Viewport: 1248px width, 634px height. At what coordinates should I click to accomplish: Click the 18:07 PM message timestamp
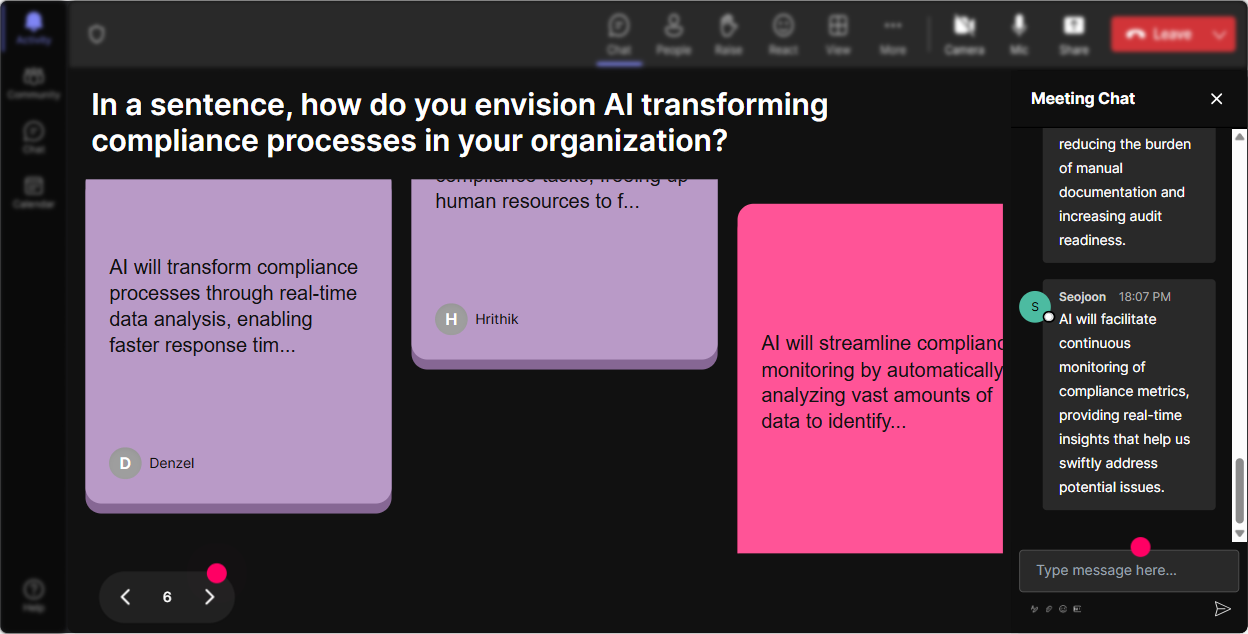pyautogui.click(x=1144, y=297)
